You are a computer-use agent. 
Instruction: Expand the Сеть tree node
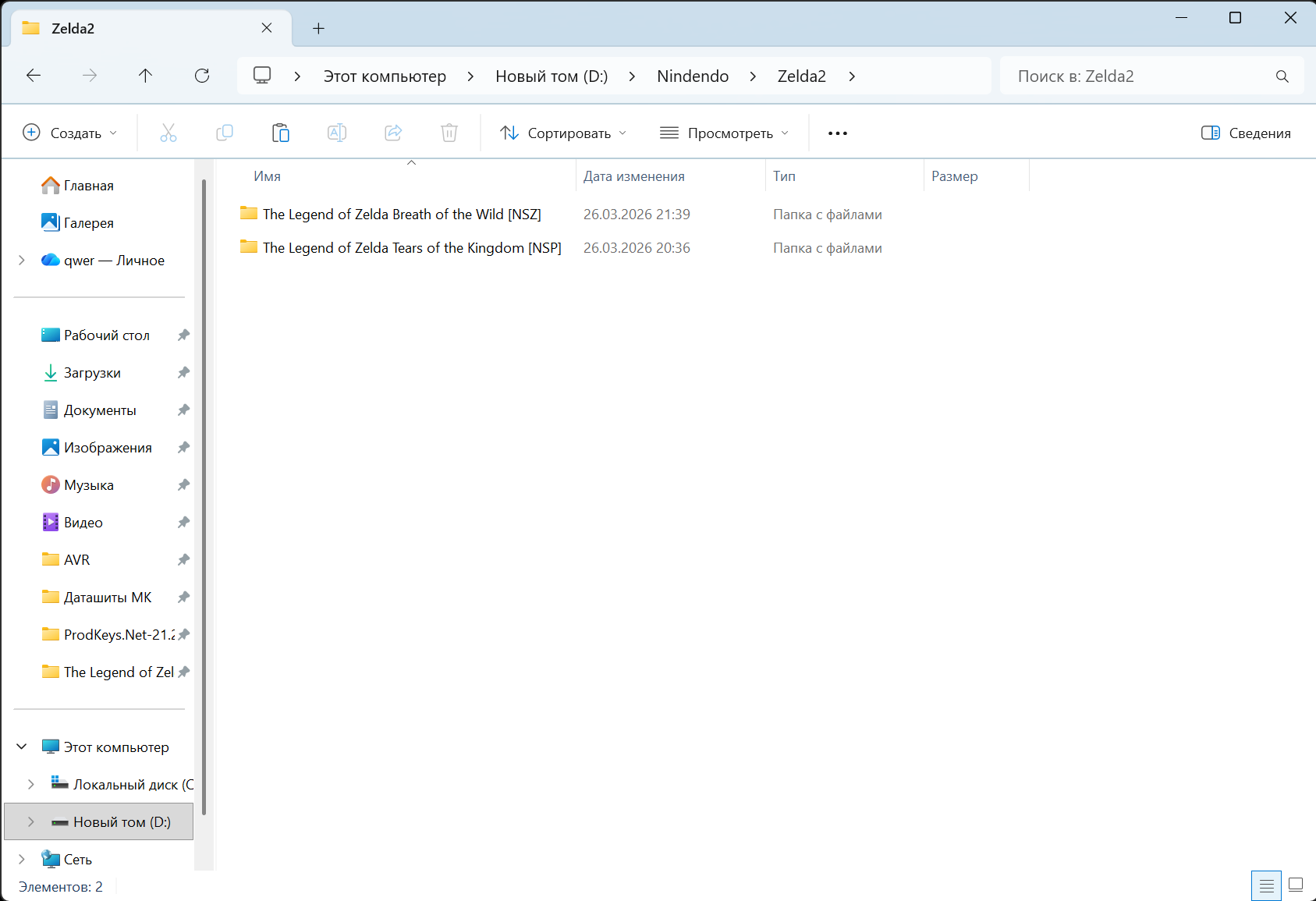coord(22,860)
